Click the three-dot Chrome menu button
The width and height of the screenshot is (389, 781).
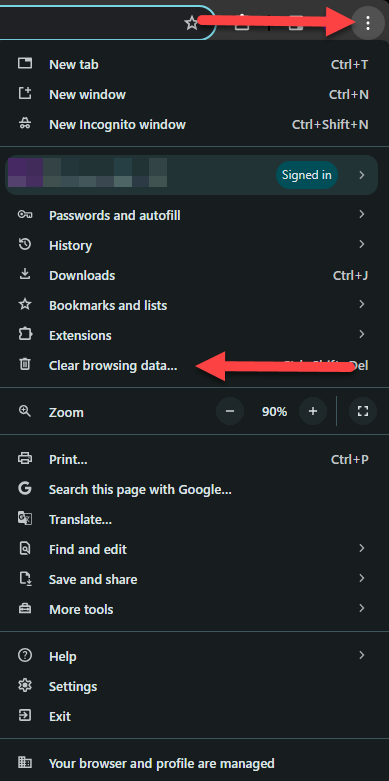point(368,22)
